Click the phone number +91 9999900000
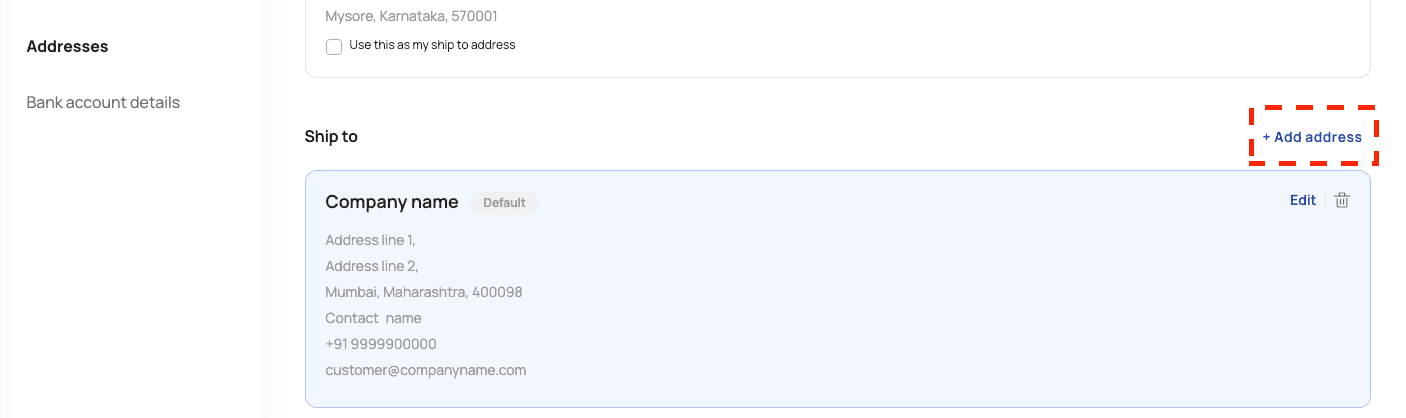 tap(381, 344)
